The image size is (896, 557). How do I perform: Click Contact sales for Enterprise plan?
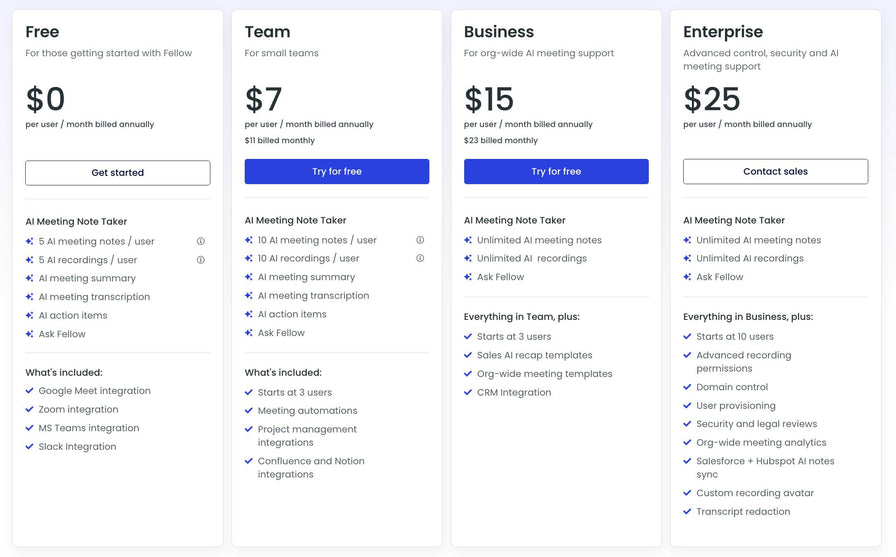(775, 172)
